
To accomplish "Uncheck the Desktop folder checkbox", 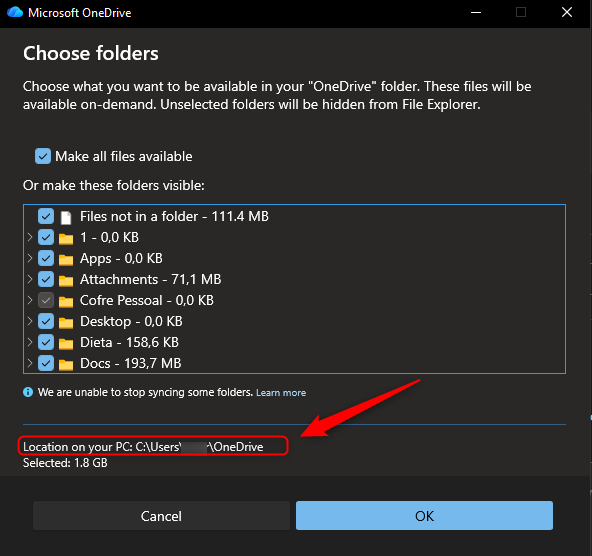I will [x=46, y=322].
